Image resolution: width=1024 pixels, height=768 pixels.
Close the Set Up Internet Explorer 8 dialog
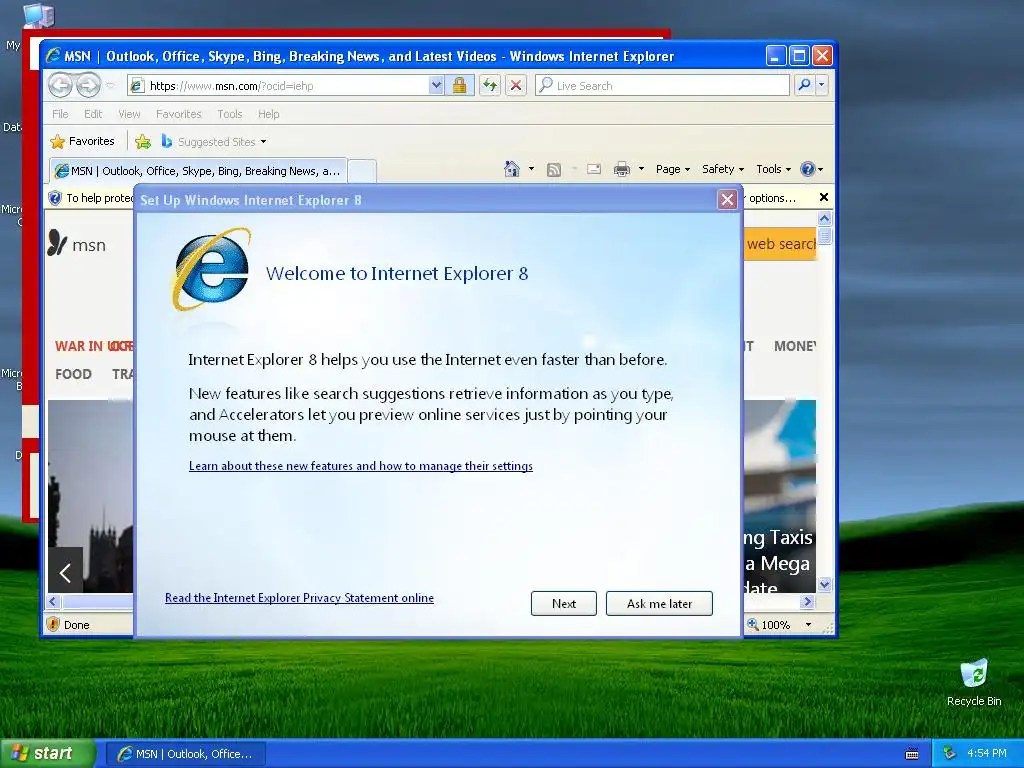click(x=727, y=200)
